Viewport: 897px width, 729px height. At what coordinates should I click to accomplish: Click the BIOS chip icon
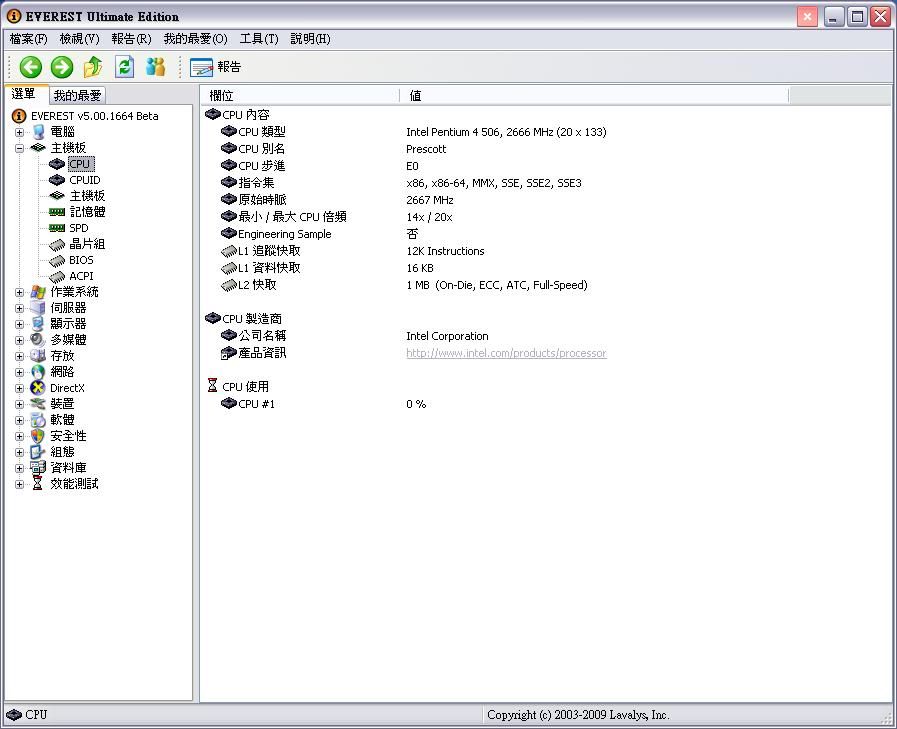pos(57,261)
